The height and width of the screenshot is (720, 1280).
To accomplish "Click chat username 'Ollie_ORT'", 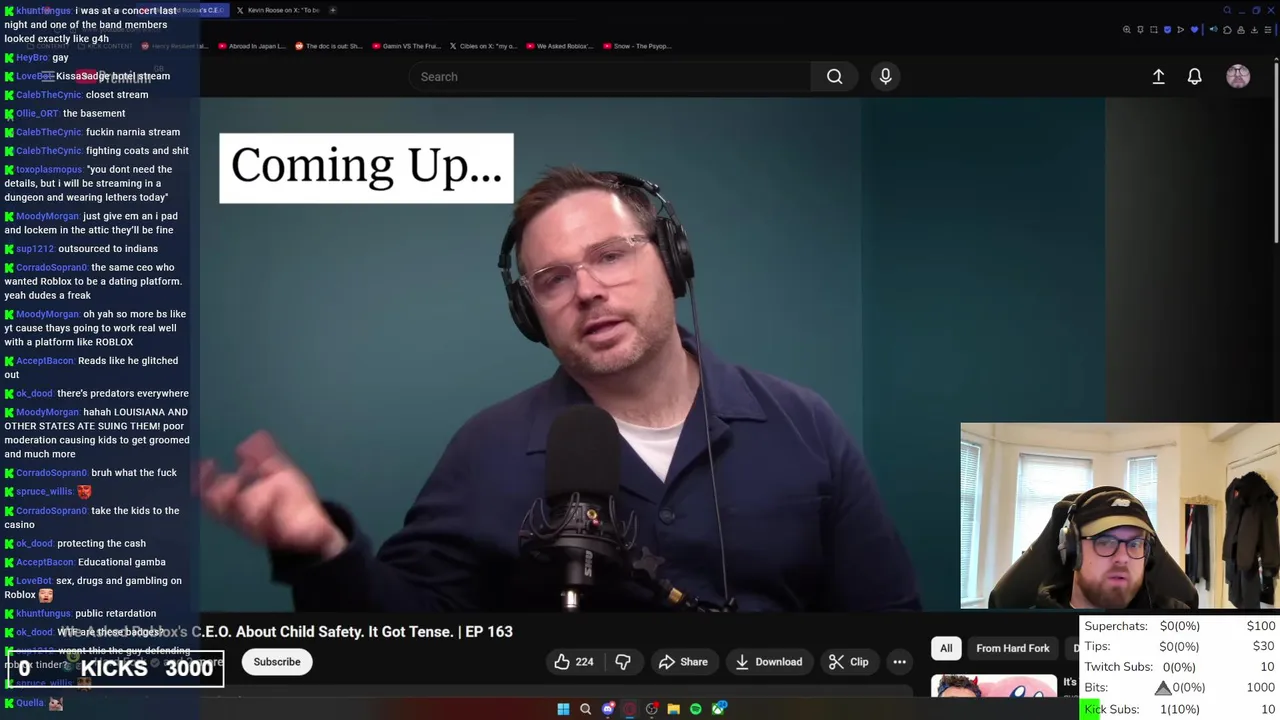I will click(x=37, y=113).
